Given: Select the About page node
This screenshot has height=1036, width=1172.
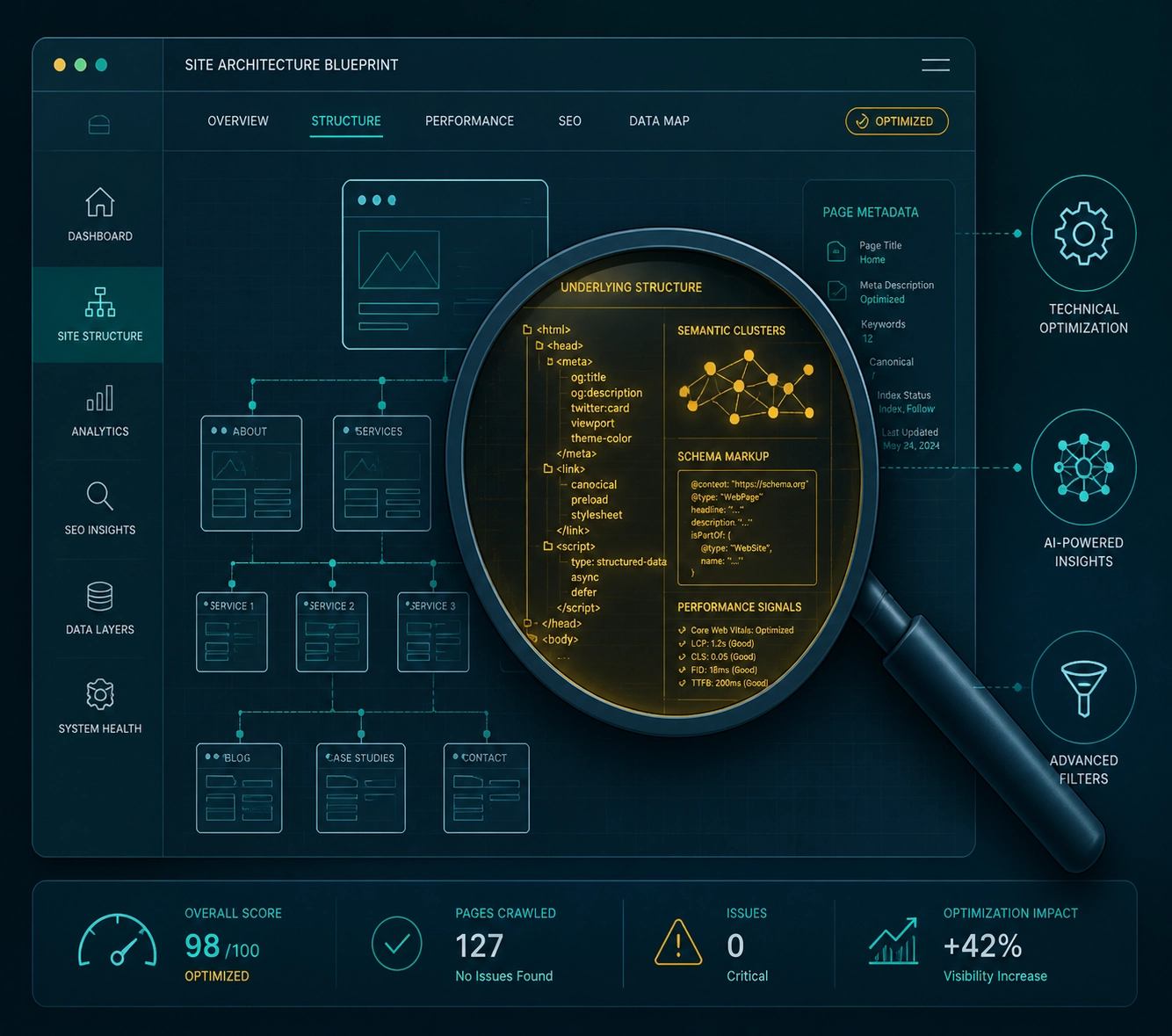Looking at the screenshot, I should (x=251, y=474).
